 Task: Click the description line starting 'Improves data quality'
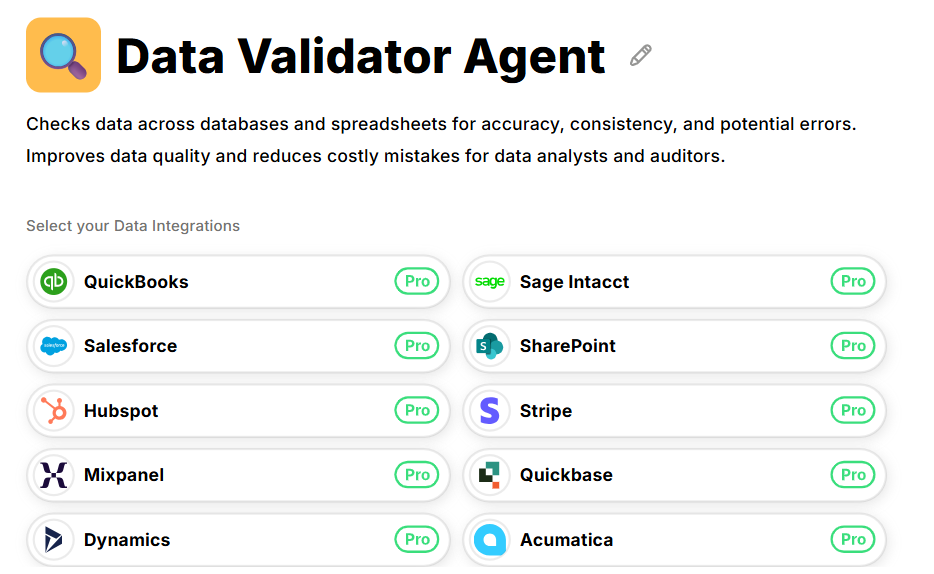pyautogui.click(x=376, y=156)
